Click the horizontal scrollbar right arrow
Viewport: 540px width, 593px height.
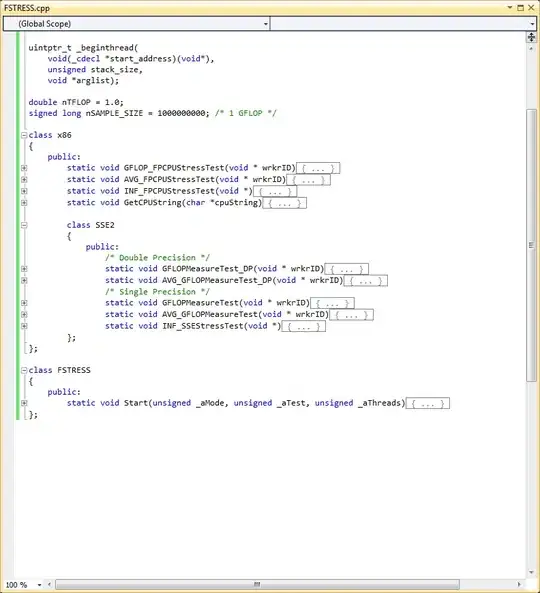(x=519, y=585)
